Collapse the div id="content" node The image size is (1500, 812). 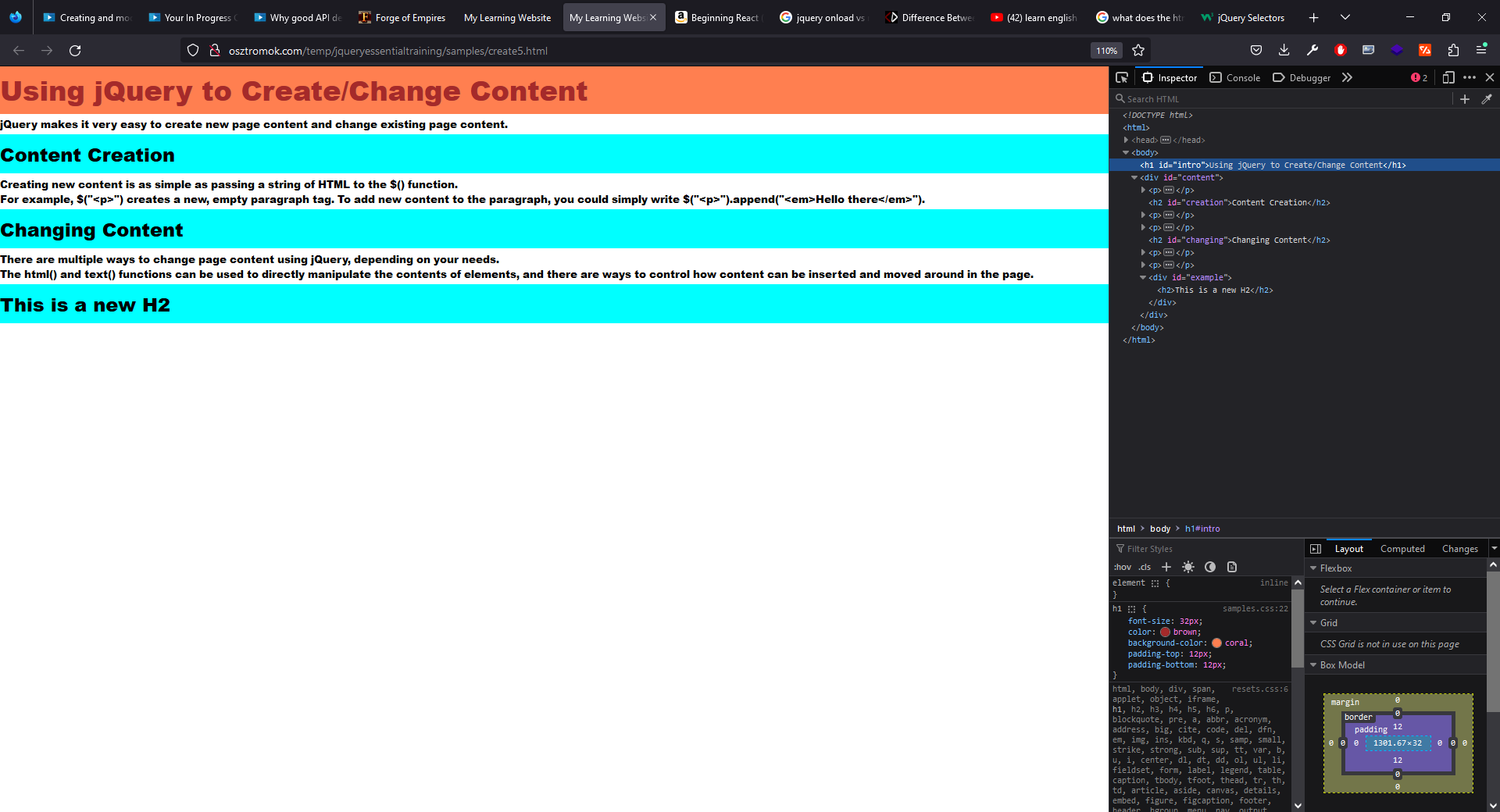[1134, 178]
